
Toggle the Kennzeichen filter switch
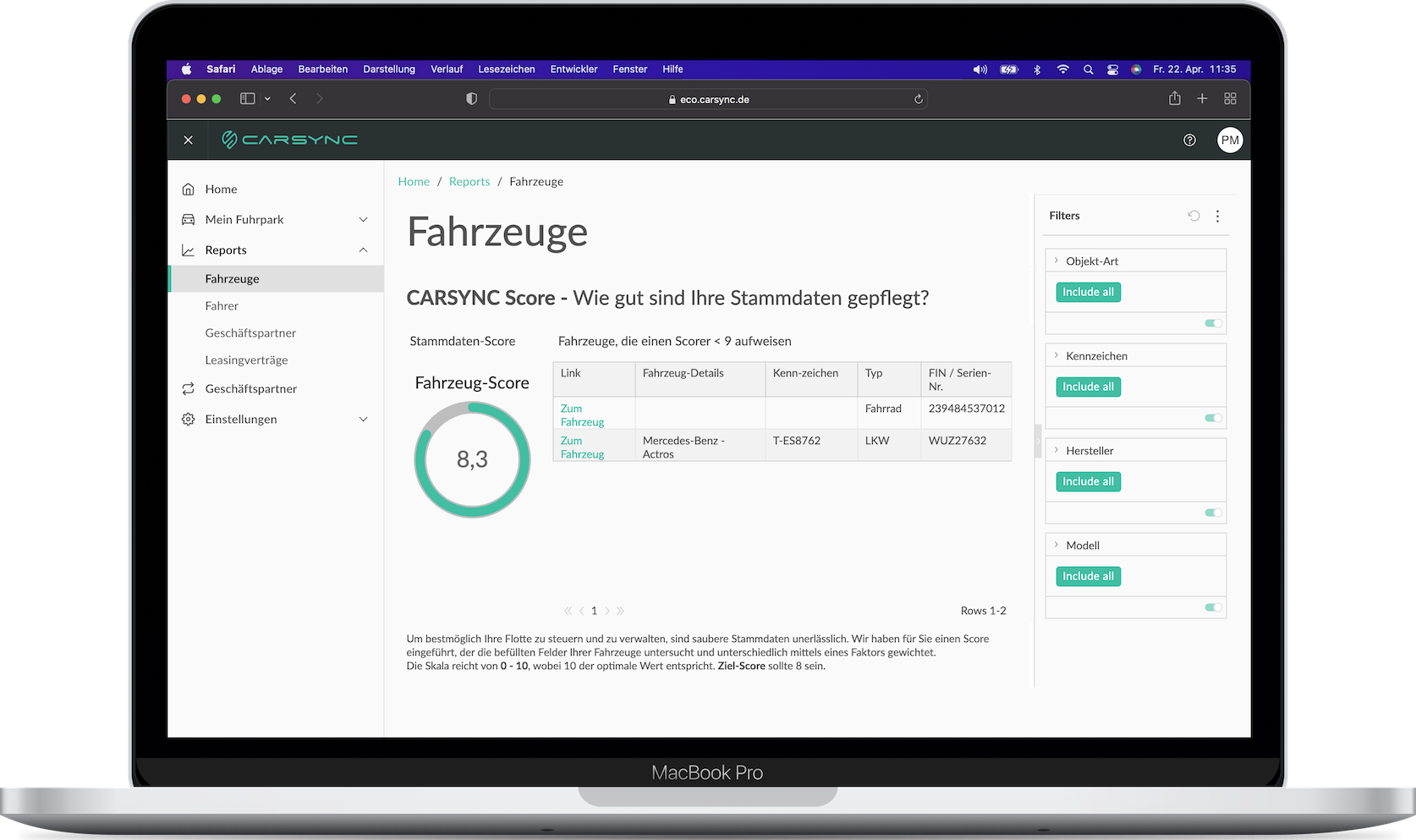(x=1214, y=418)
